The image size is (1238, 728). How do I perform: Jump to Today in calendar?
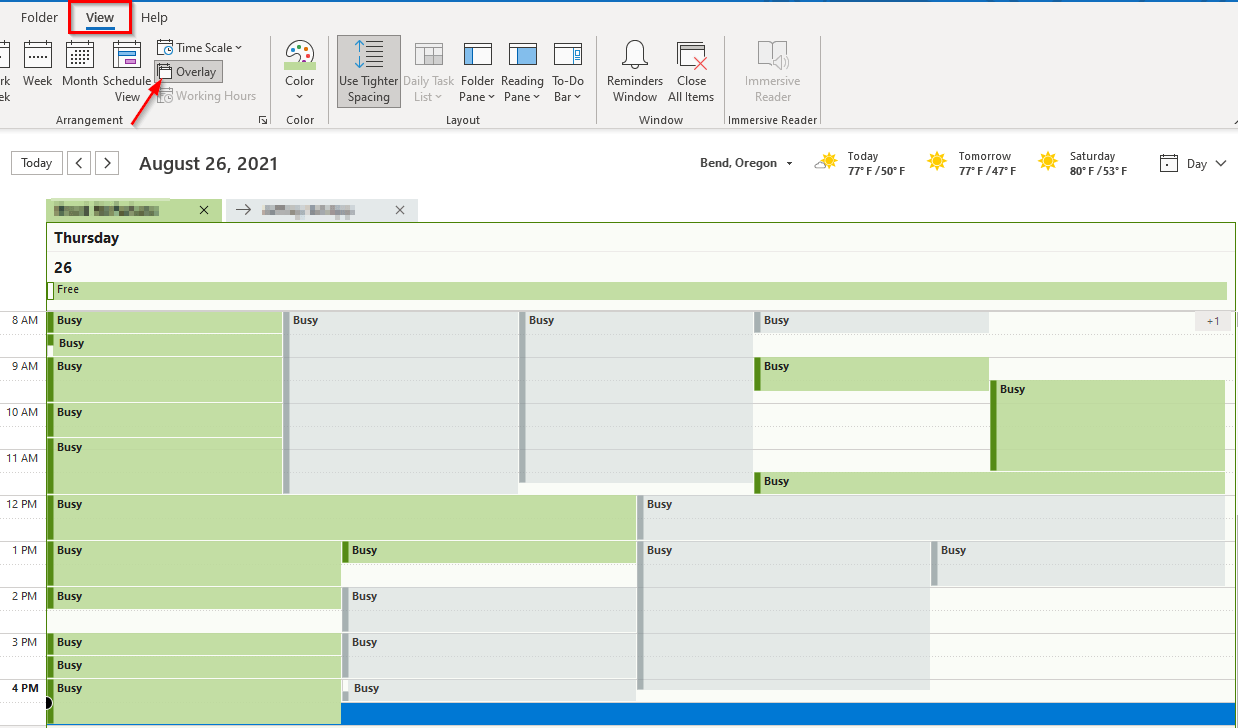[37, 163]
